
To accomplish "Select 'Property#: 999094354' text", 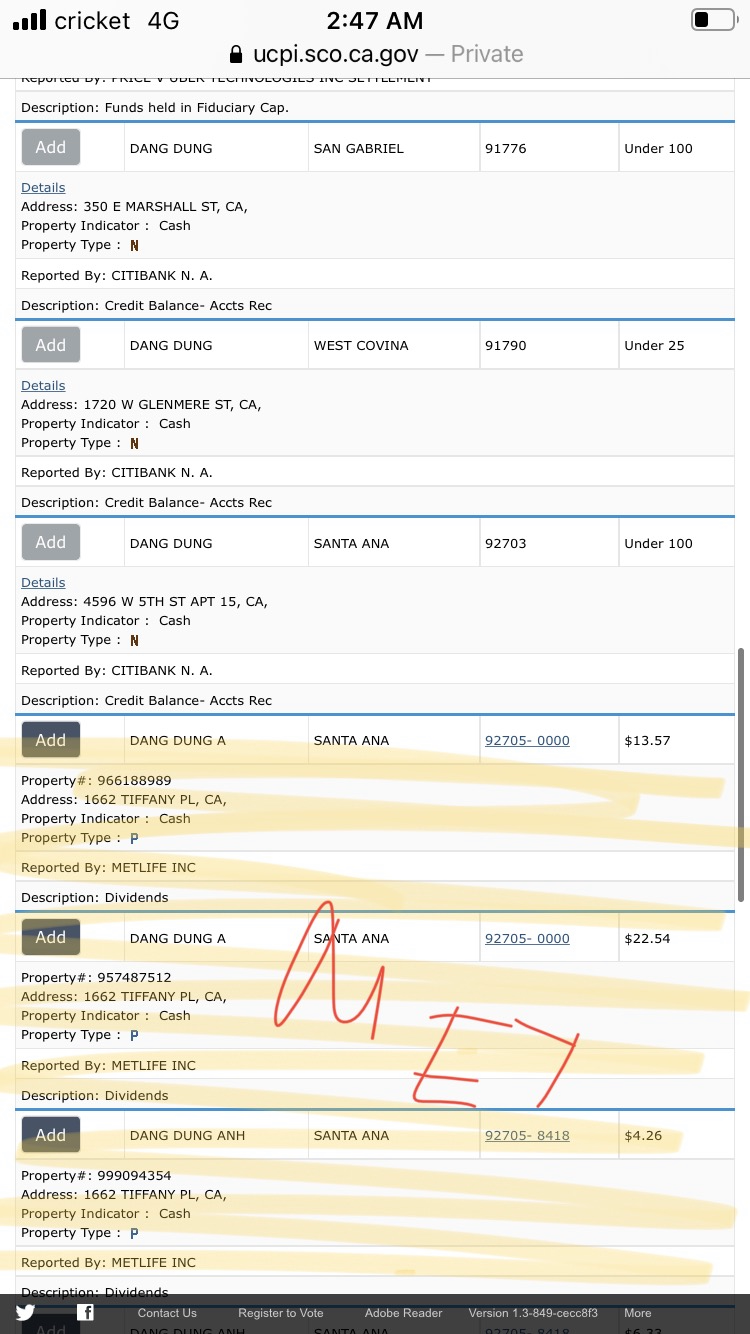I will (x=96, y=1175).
